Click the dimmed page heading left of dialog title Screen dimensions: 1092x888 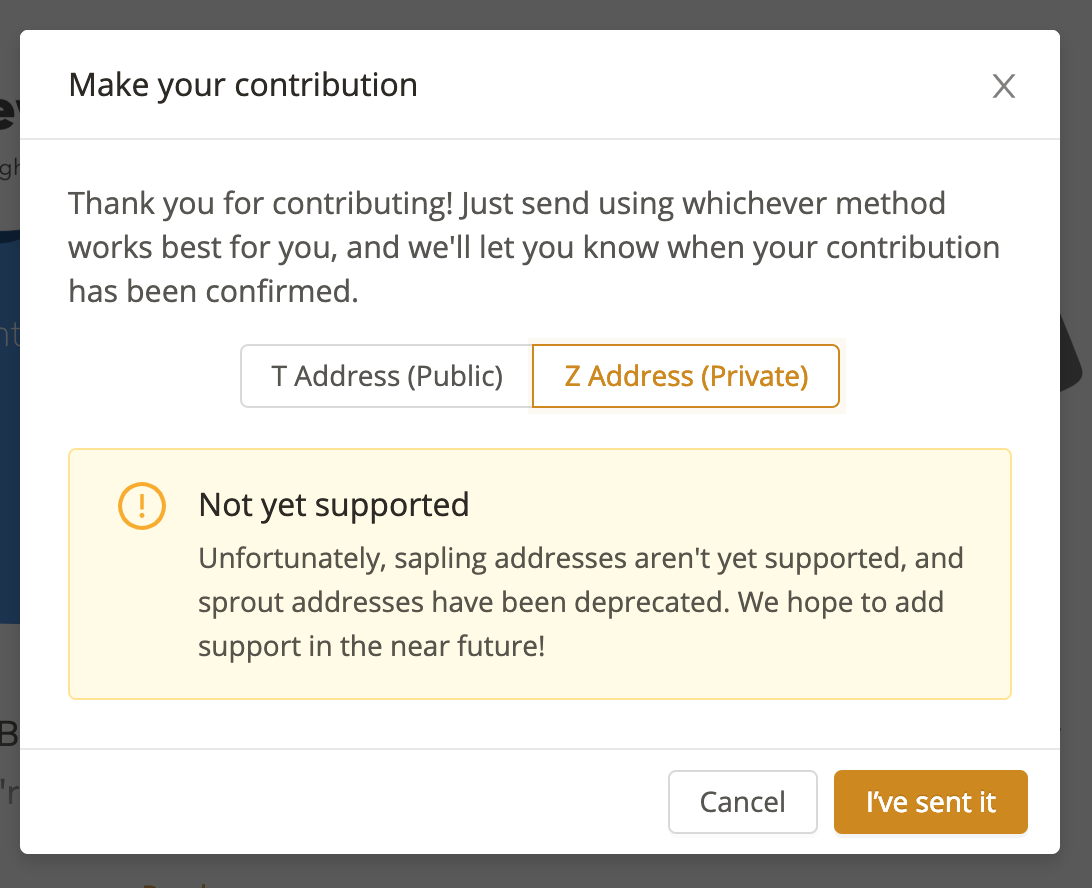point(8,108)
